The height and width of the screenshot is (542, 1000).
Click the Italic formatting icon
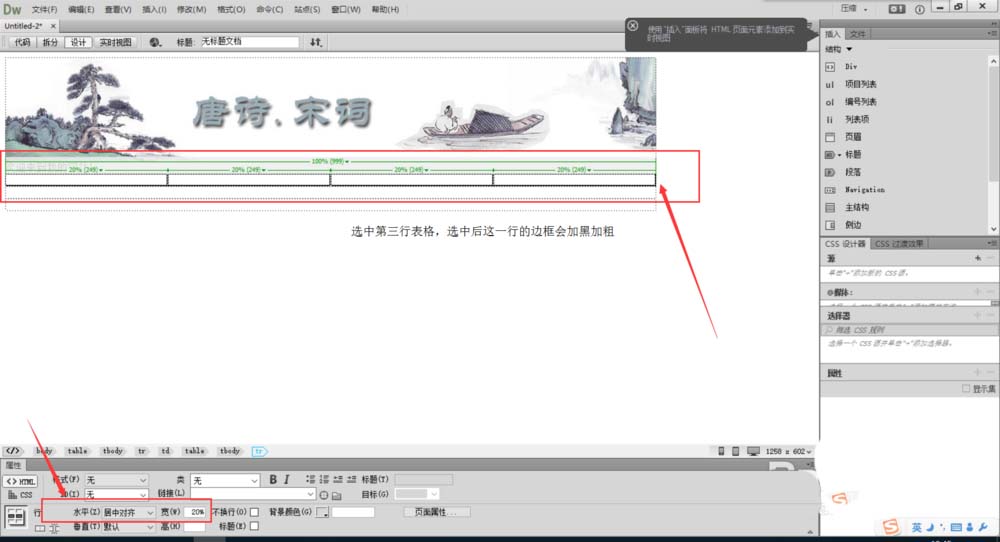pyautogui.click(x=286, y=481)
